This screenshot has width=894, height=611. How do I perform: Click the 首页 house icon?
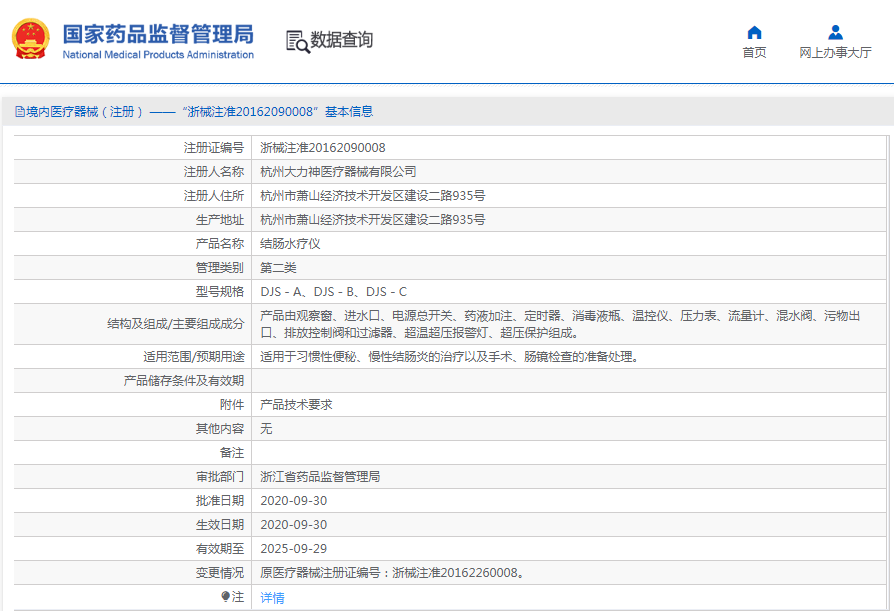[754, 32]
